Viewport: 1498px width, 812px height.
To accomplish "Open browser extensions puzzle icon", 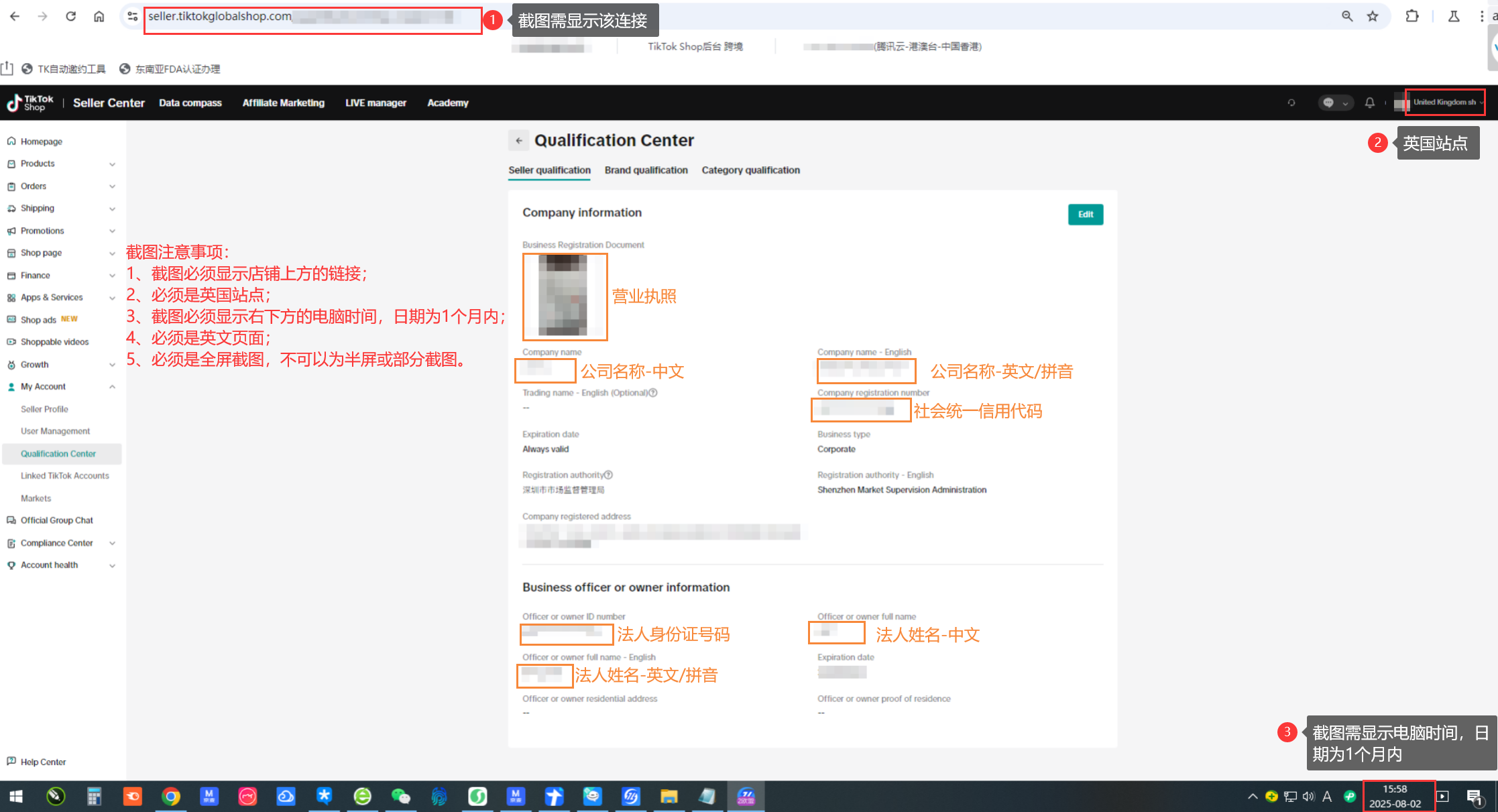I will tap(1412, 17).
